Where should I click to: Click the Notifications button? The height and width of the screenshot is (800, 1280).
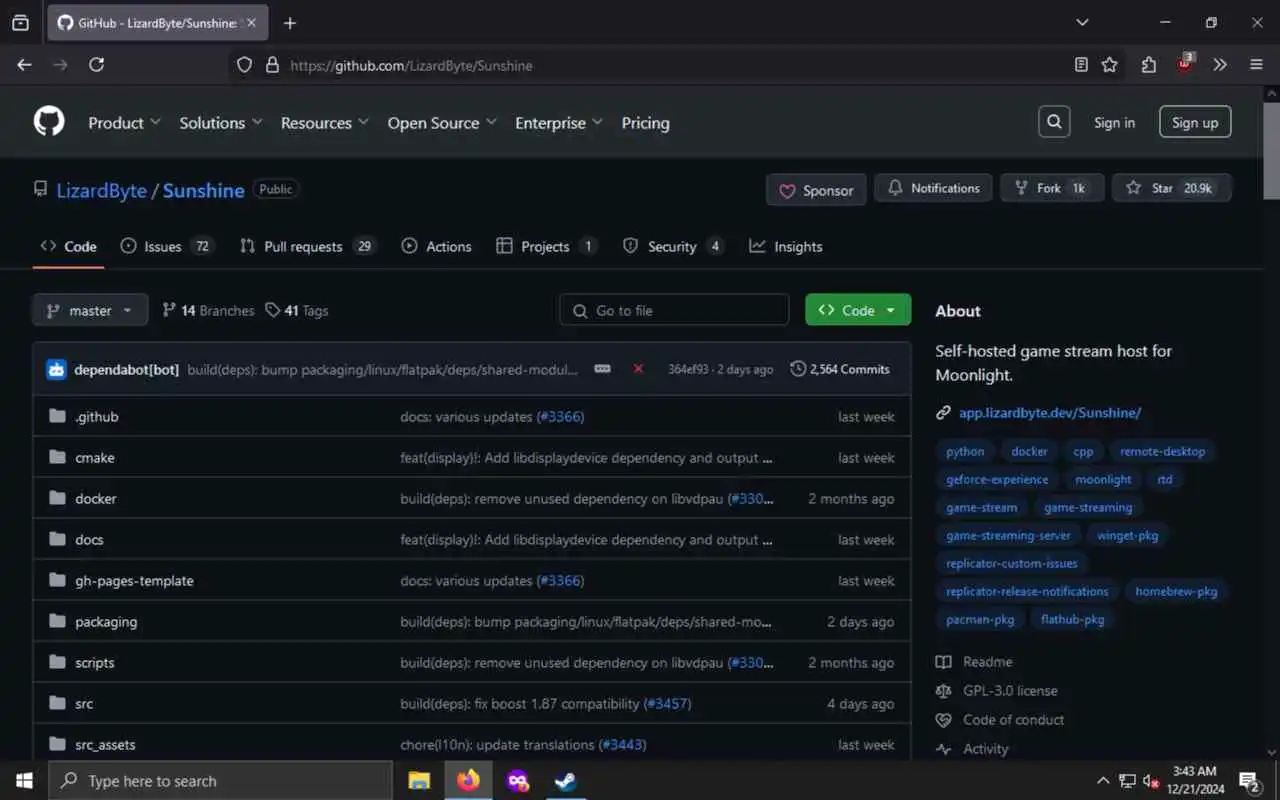(x=933, y=188)
